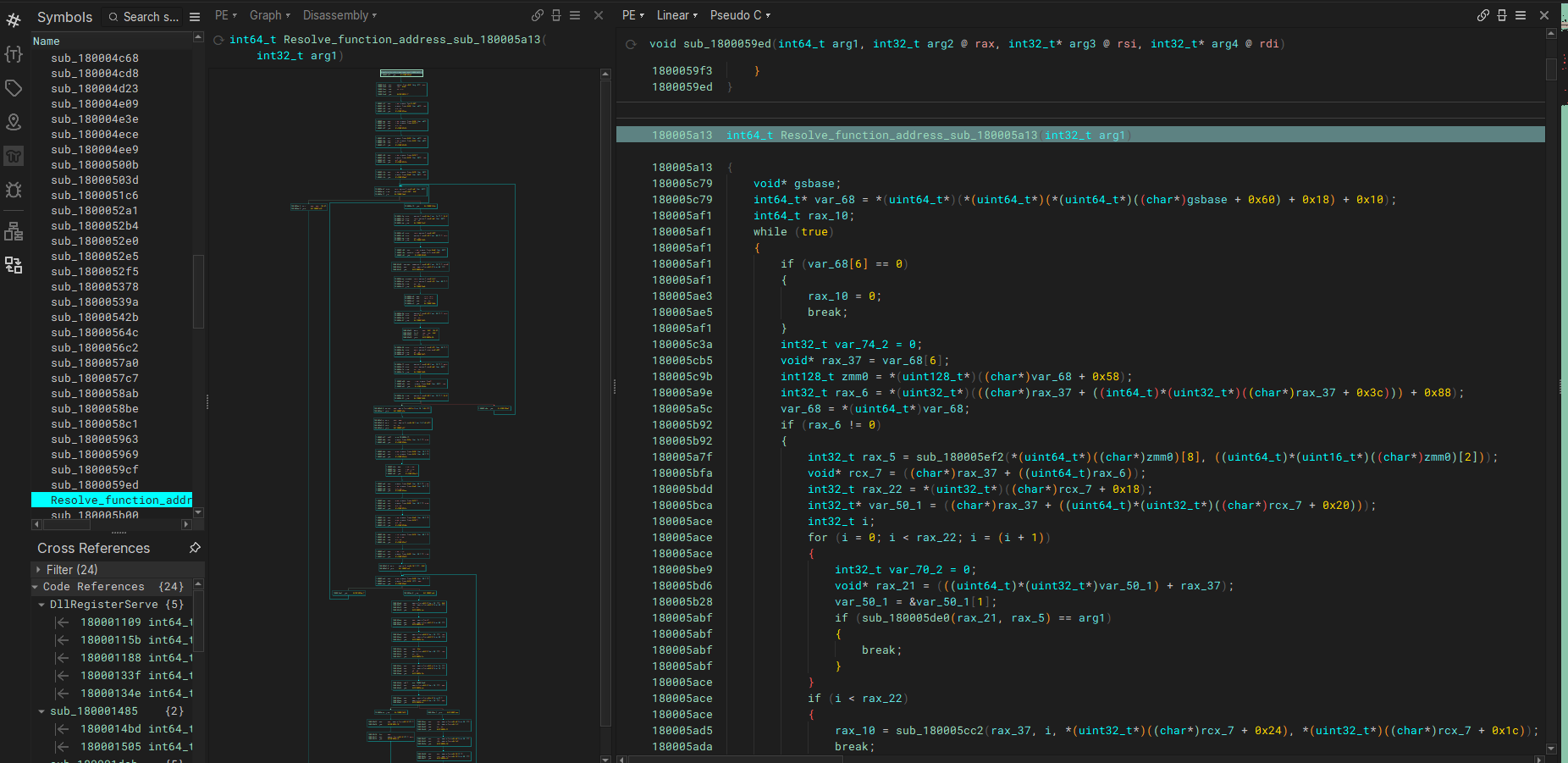Toggle sync link icon in graph pane
This screenshot has height=763, width=1568.
point(538,15)
